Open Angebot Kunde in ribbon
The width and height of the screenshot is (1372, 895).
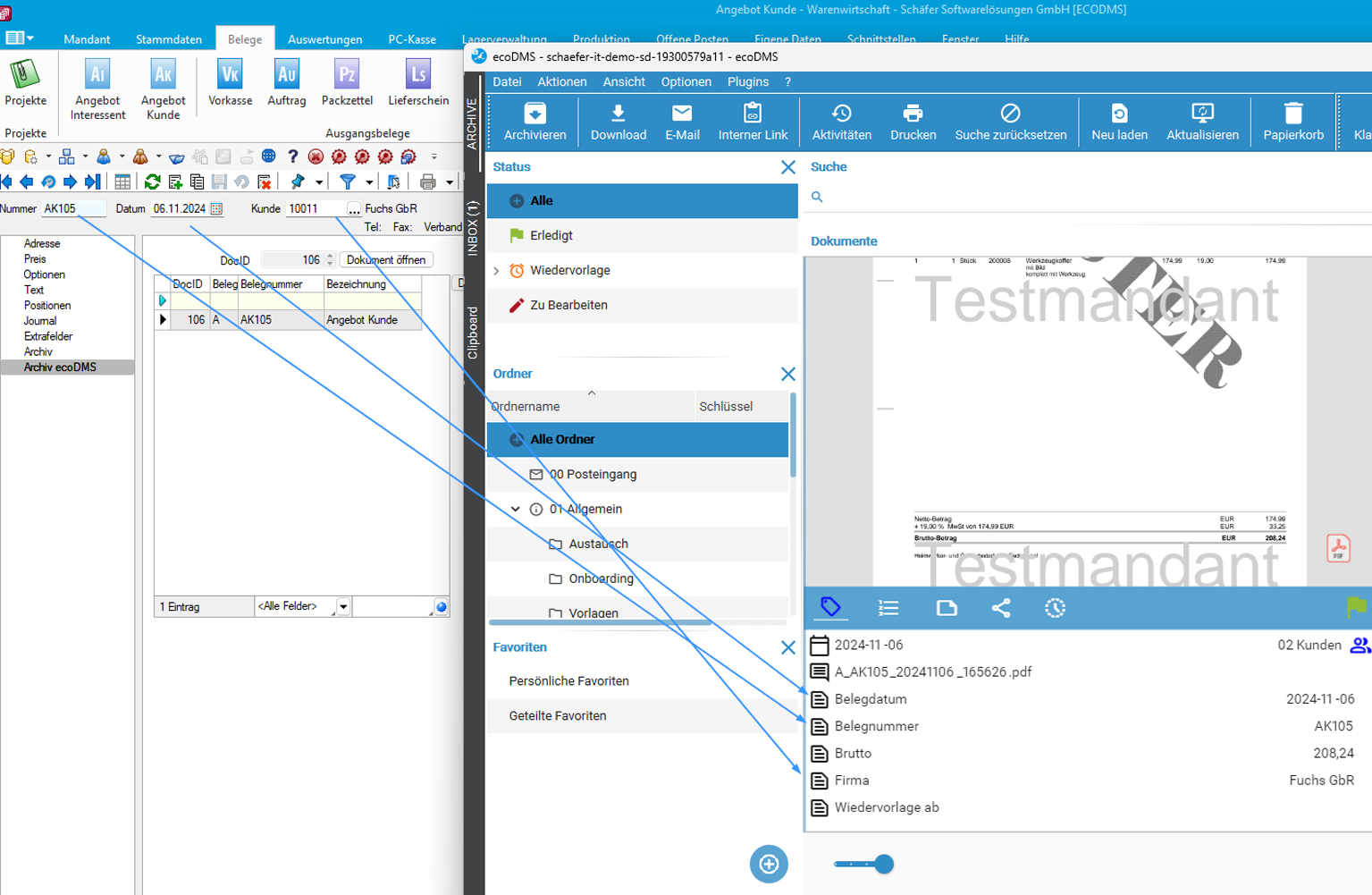click(163, 89)
